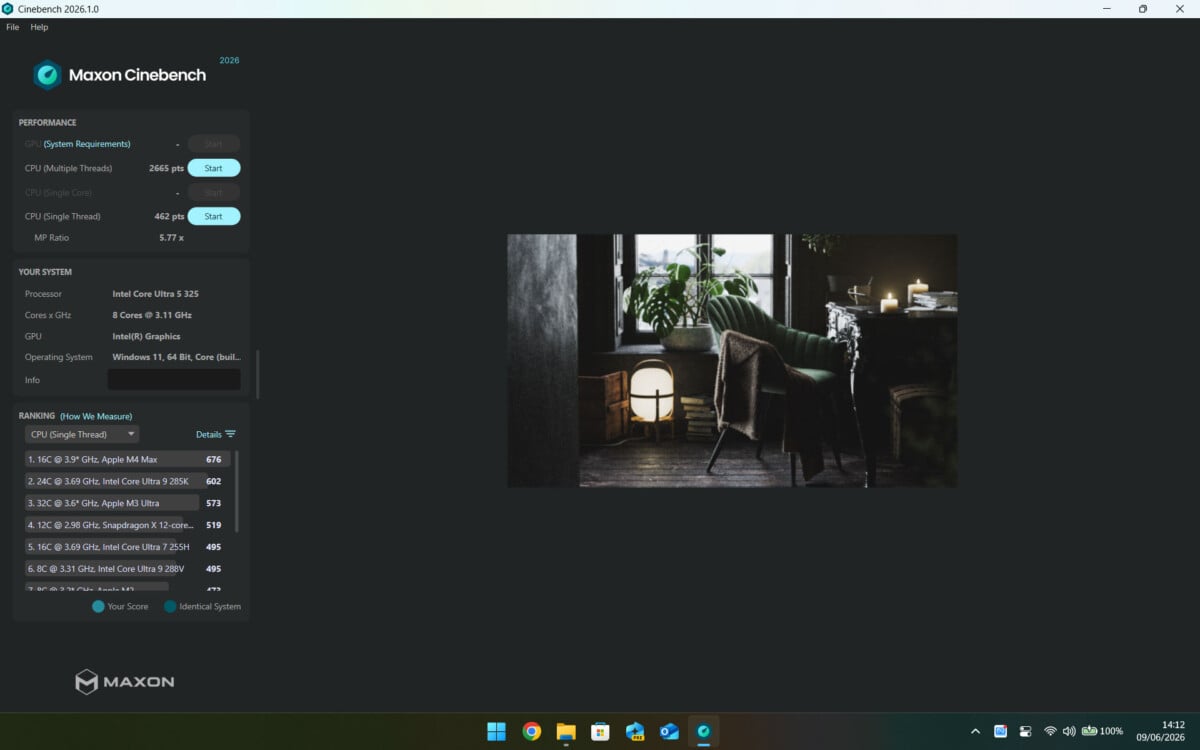Click the Cinebench taskbar icon
The image size is (1200, 750).
(x=704, y=731)
